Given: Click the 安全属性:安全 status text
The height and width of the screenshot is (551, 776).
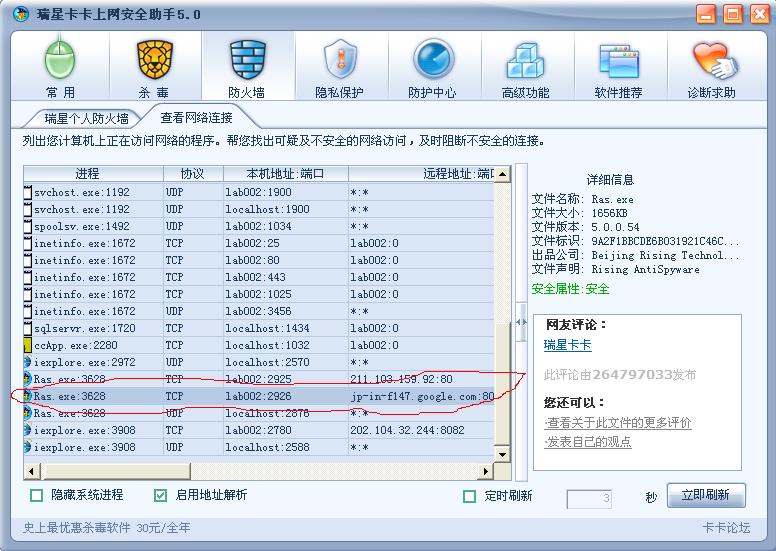Looking at the screenshot, I should [570, 289].
